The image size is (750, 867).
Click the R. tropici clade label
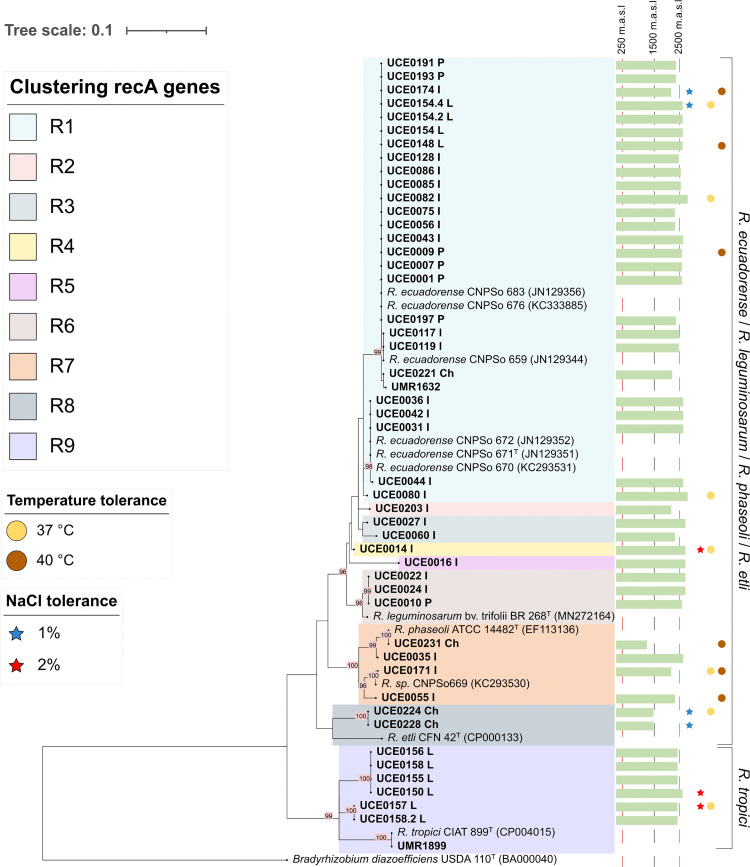coord(743,797)
